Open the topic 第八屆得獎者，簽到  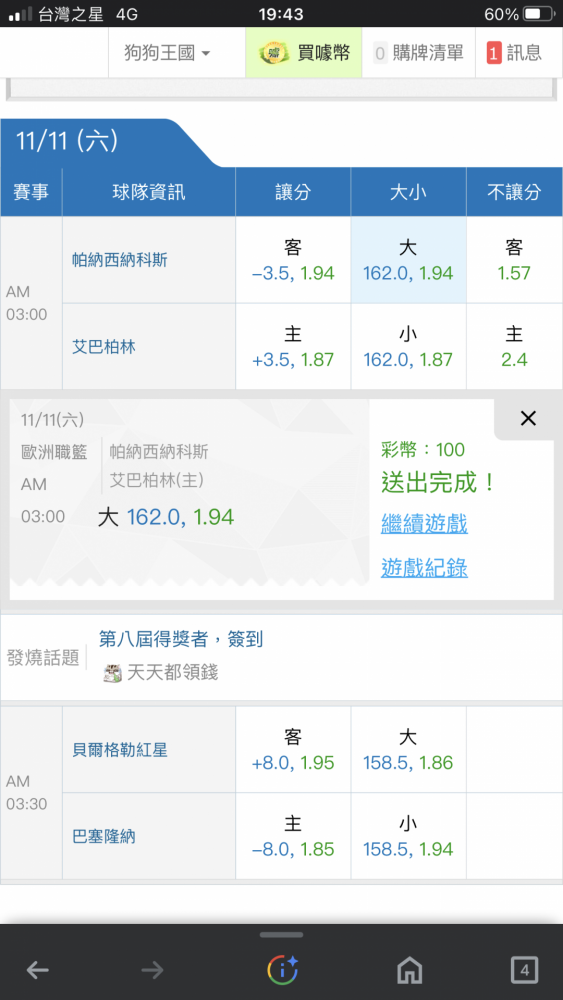tap(181, 640)
